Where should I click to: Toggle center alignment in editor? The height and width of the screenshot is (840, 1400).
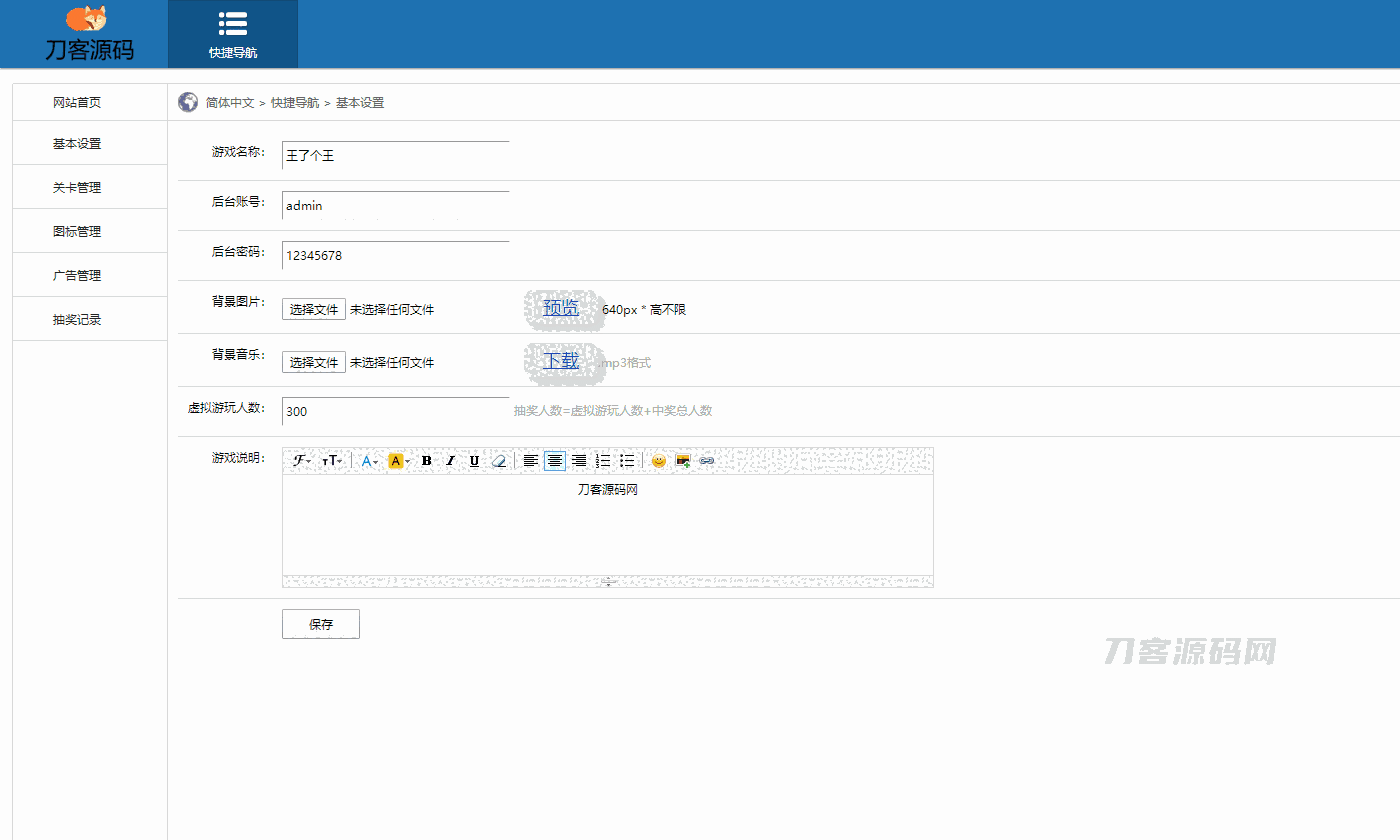(x=555, y=461)
